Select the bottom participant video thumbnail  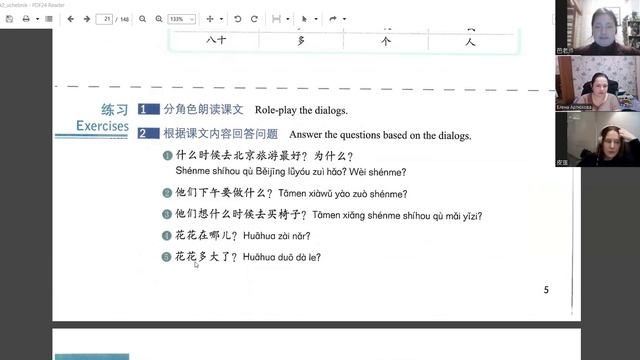[x=598, y=139]
